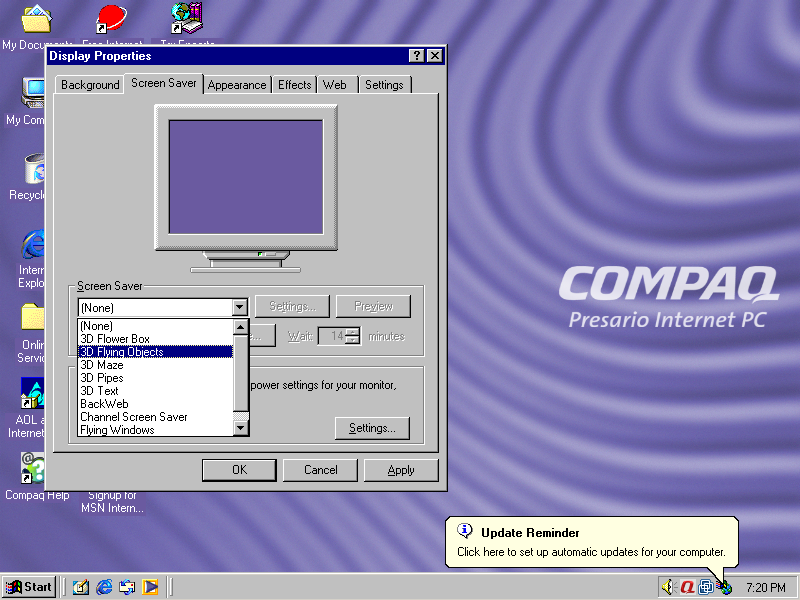The image size is (800, 600).
Task: Select 3D Flying Objects in the list
Action: [156, 352]
